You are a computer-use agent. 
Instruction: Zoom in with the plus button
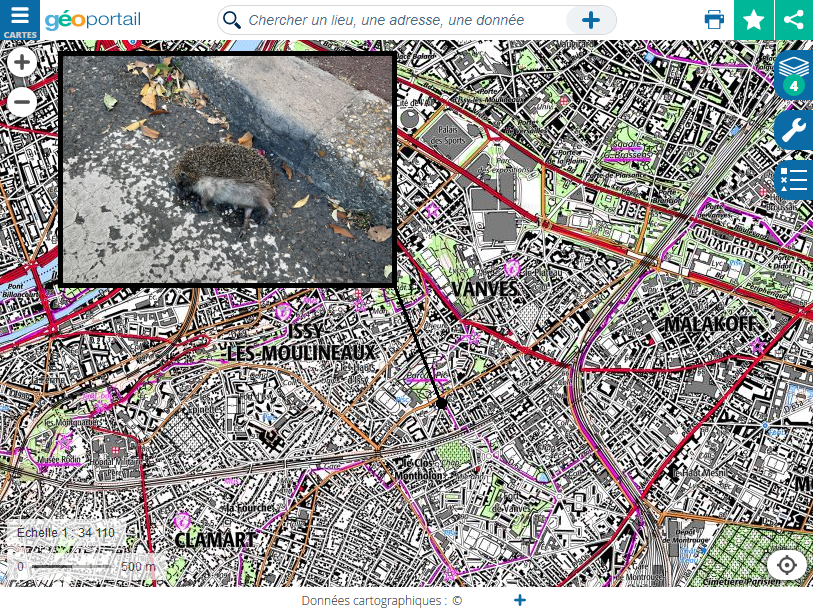pyautogui.click(x=22, y=63)
